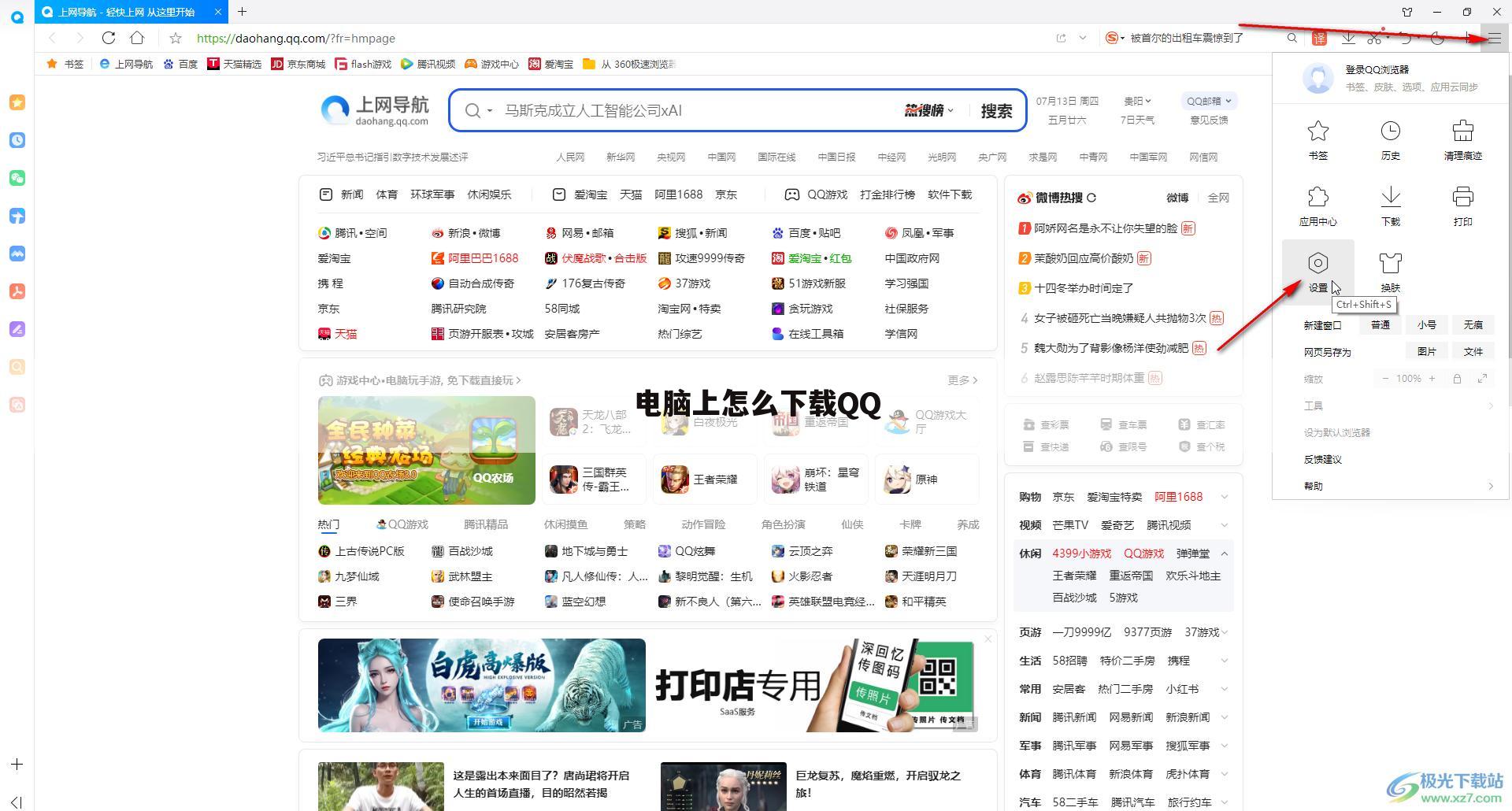Bookmark this page with the star icon
Viewport: 1512px width, 811px height.
(x=176, y=38)
